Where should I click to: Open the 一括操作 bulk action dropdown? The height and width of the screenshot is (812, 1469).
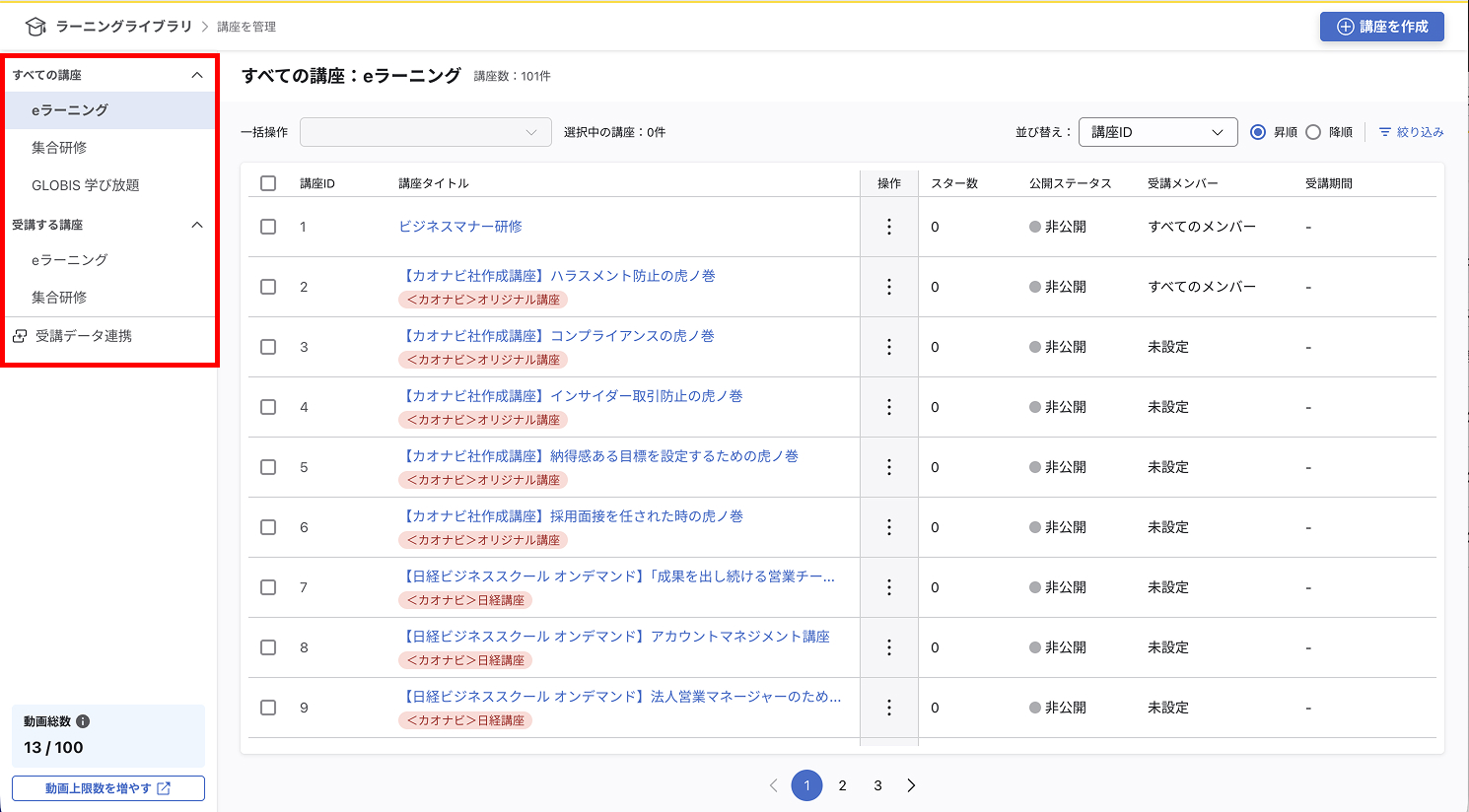pos(426,132)
